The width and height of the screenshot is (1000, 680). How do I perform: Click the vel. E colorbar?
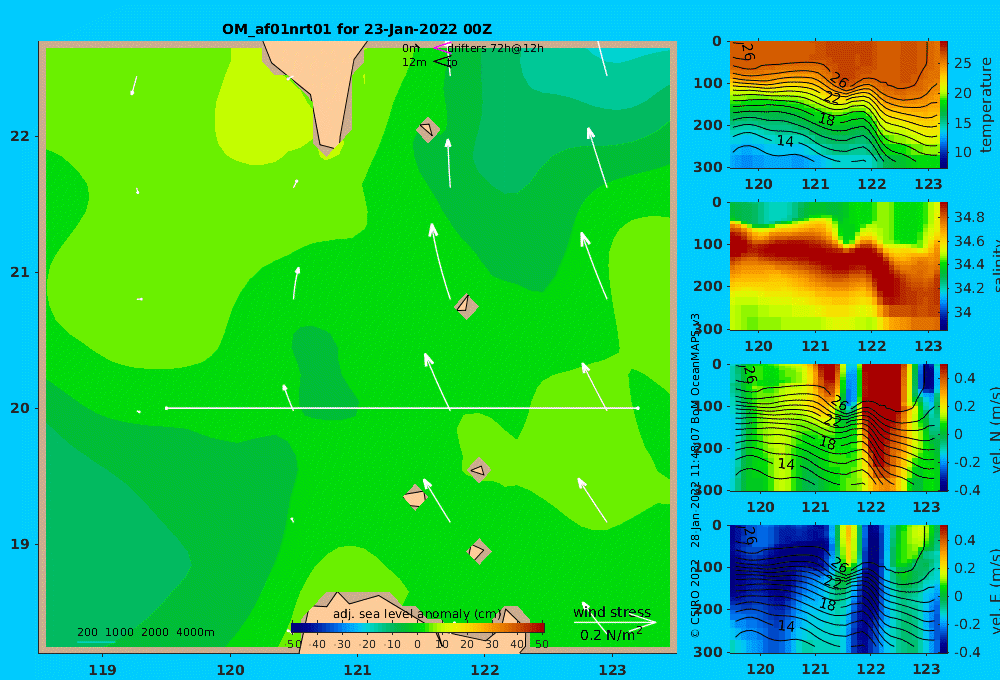coord(944,589)
